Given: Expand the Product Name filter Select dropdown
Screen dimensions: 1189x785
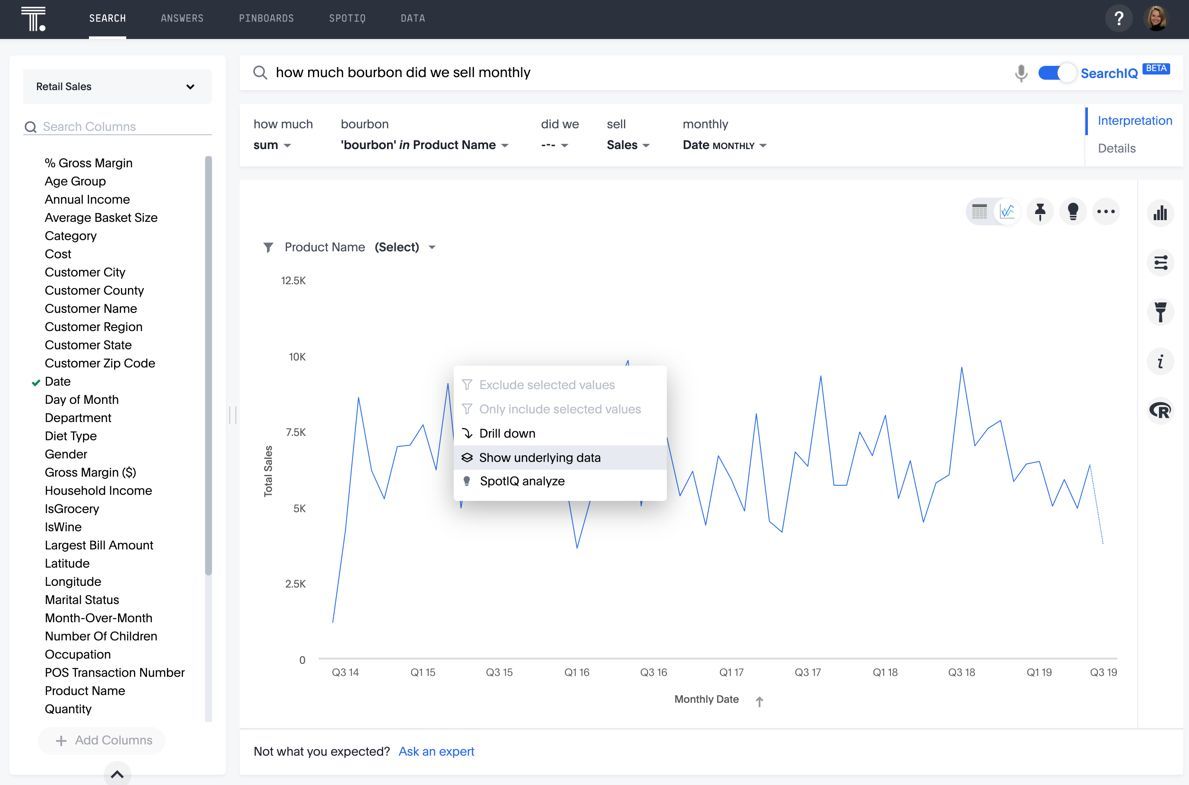Looking at the screenshot, I should coord(405,247).
